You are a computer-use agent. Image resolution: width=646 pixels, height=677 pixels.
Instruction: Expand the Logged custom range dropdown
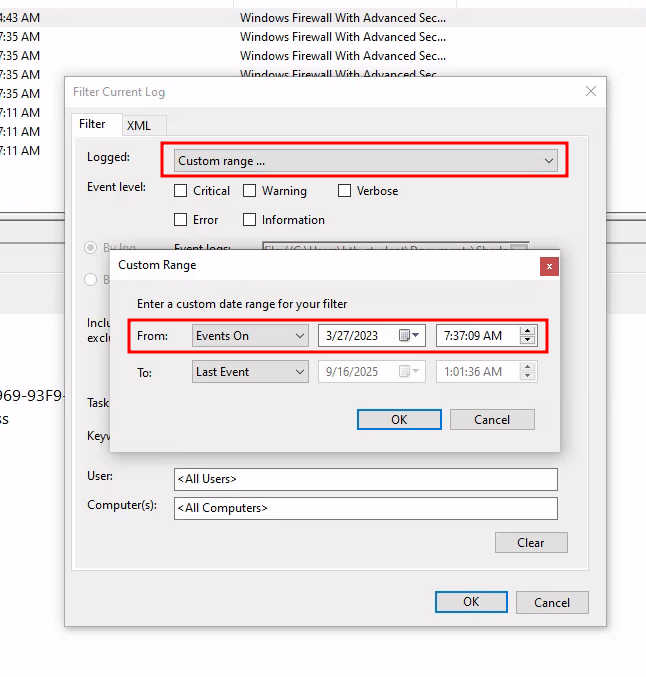click(365, 161)
